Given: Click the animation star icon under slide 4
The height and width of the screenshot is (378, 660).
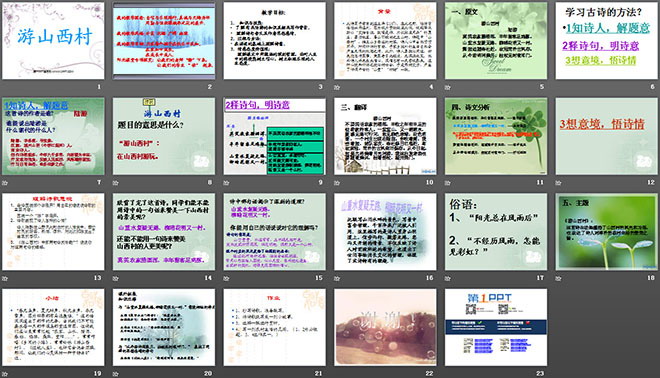Looking at the screenshot, I should click(337, 87).
